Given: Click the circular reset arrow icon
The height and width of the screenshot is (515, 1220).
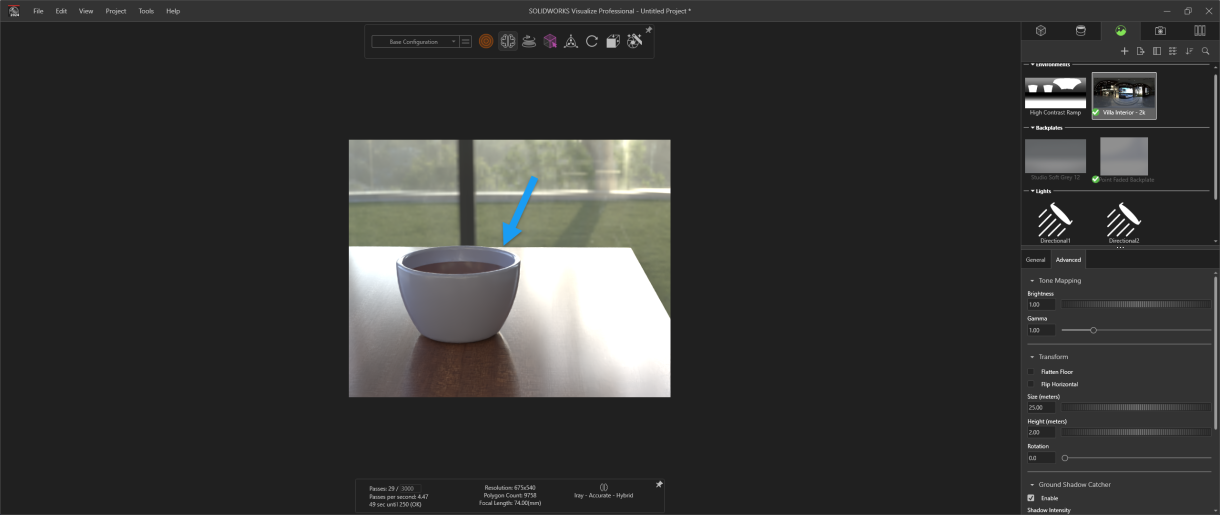Looking at the screenshot, I should [x=592, y=42].
